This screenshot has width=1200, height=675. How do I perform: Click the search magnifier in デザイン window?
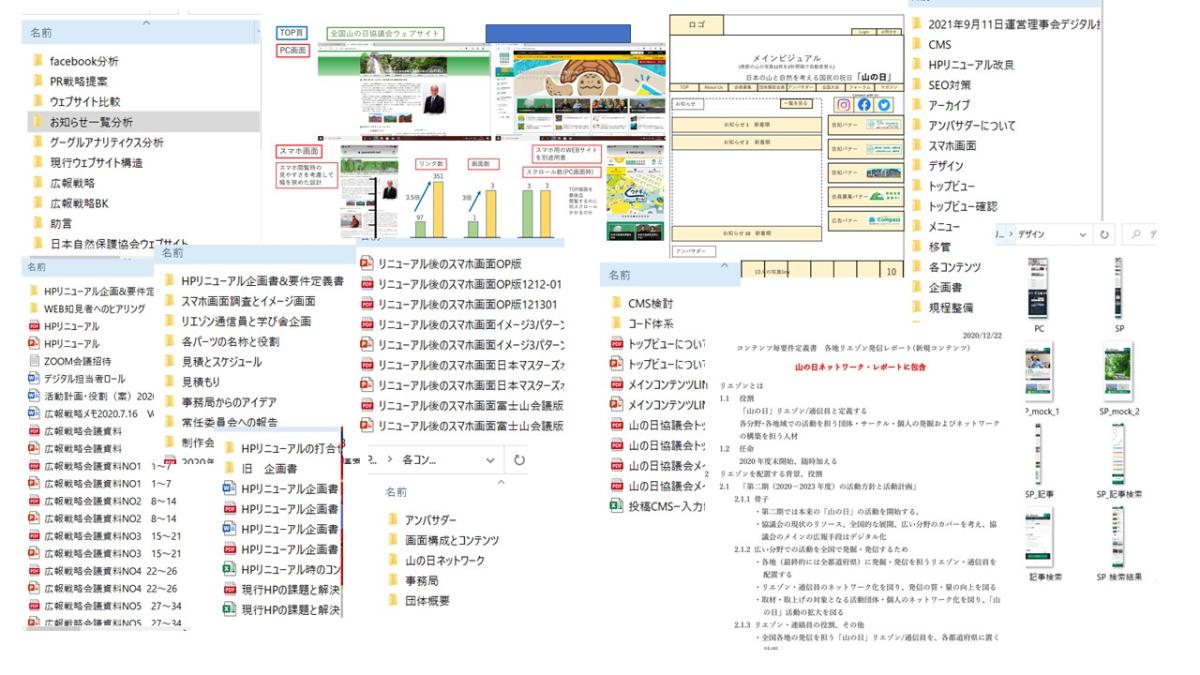point(1136,233)
